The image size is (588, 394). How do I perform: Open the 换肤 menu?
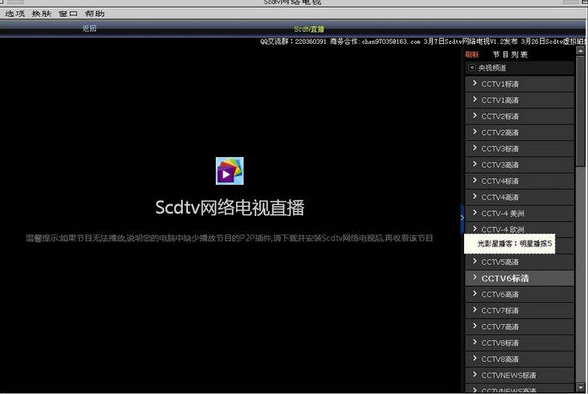click(x=42, y=14)
